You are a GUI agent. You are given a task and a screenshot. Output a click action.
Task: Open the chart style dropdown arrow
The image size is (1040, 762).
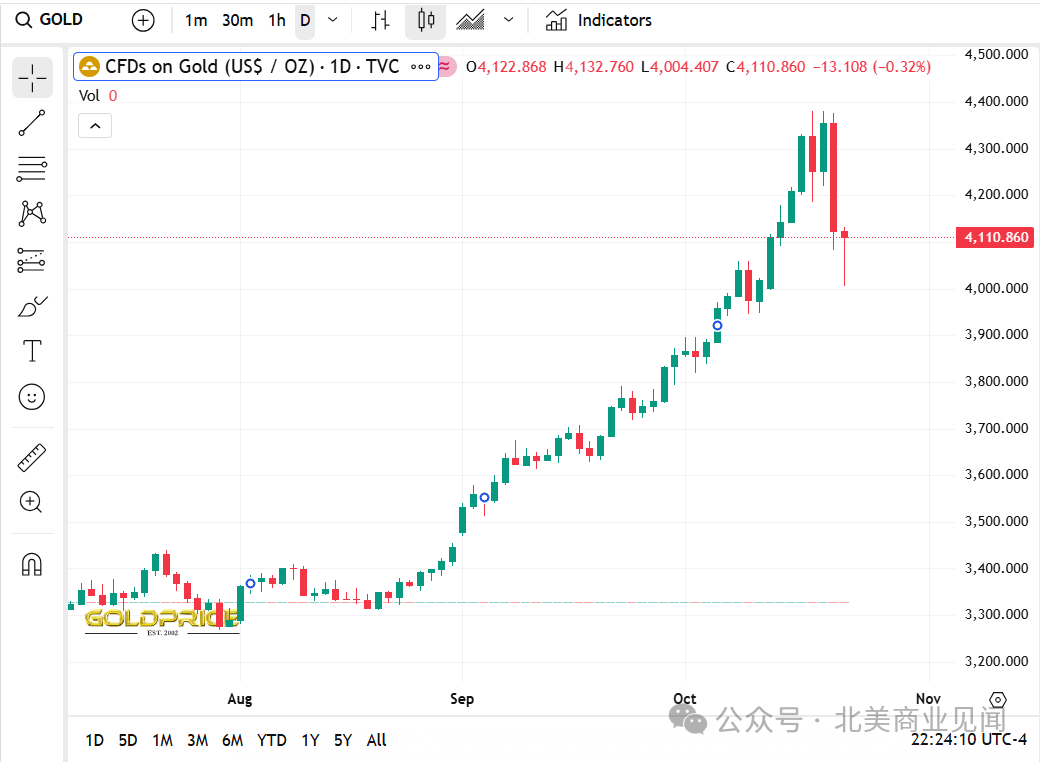(509, 20)
